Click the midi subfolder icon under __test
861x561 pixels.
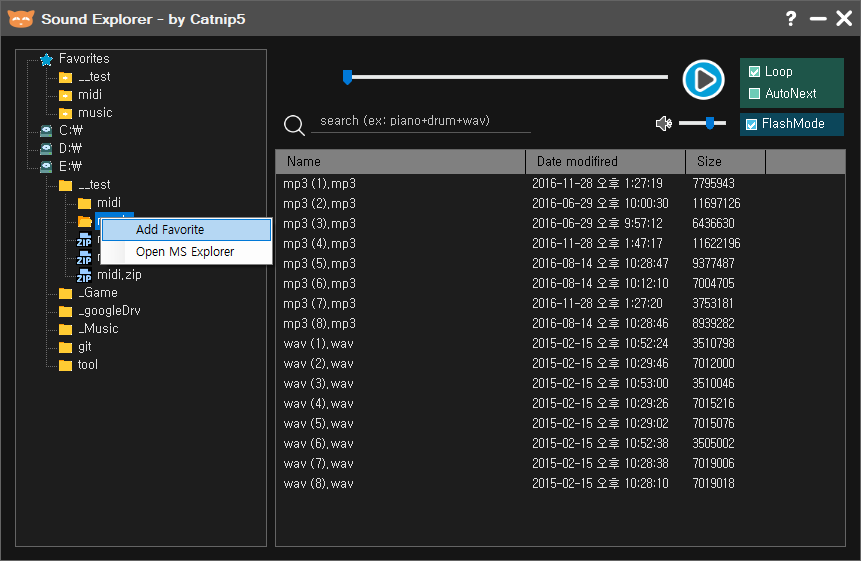pyautogui.click(x=85, y=204)
